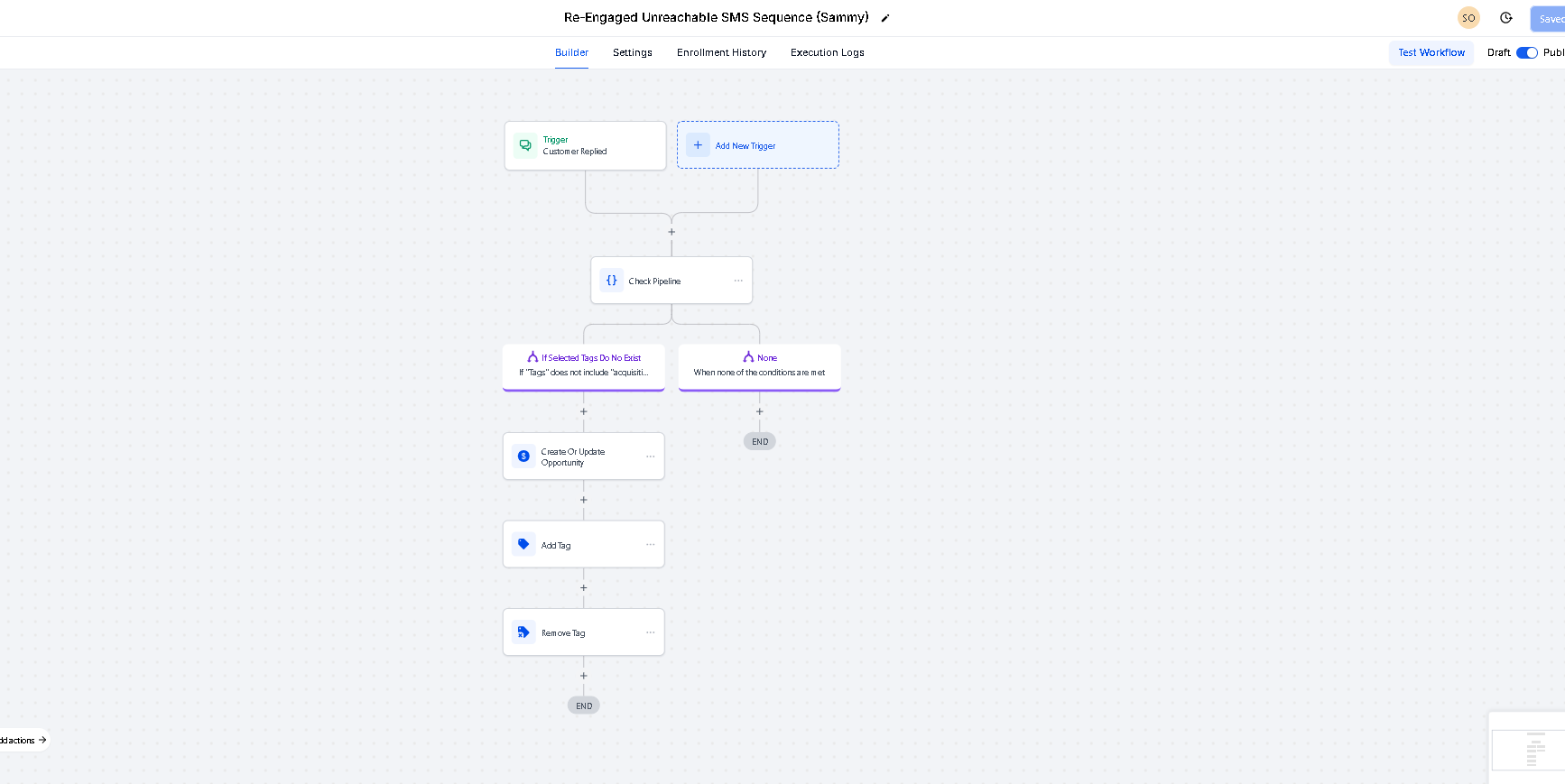
Task: Open the Add Tag node options menu
Action: [x=650, y=544]
